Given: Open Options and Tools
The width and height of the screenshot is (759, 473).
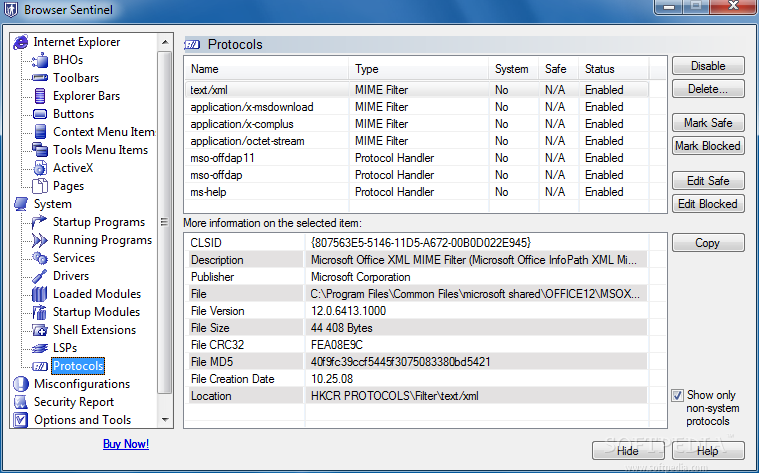Looking at the screenshot, I should [82, 420].
